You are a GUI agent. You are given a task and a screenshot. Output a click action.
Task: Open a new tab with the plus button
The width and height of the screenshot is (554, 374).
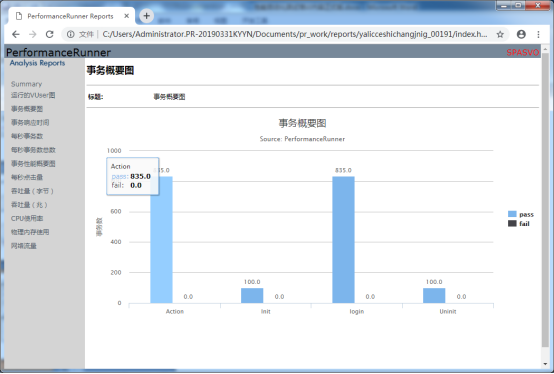point(146,16)
